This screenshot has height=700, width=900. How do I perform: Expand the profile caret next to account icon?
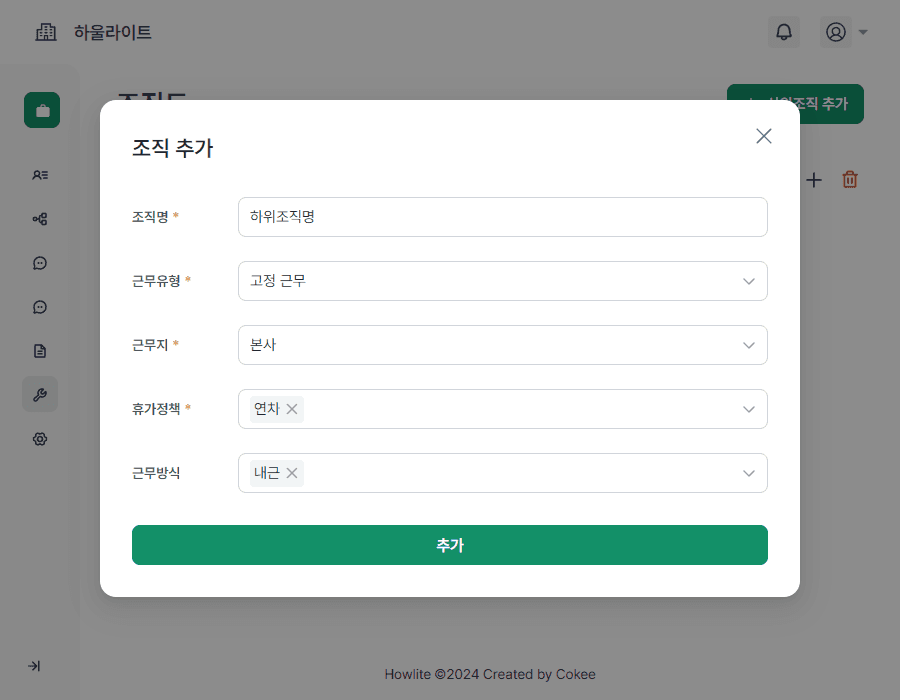[862, 32]
